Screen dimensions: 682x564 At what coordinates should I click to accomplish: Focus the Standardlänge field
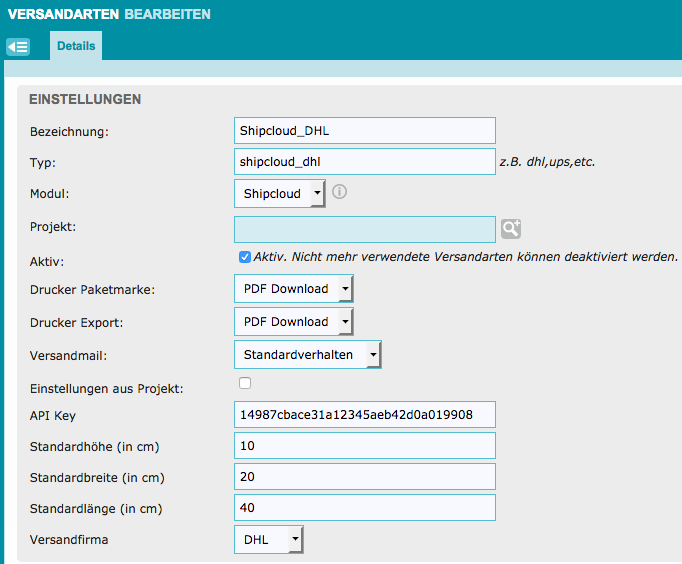[364, 508]
